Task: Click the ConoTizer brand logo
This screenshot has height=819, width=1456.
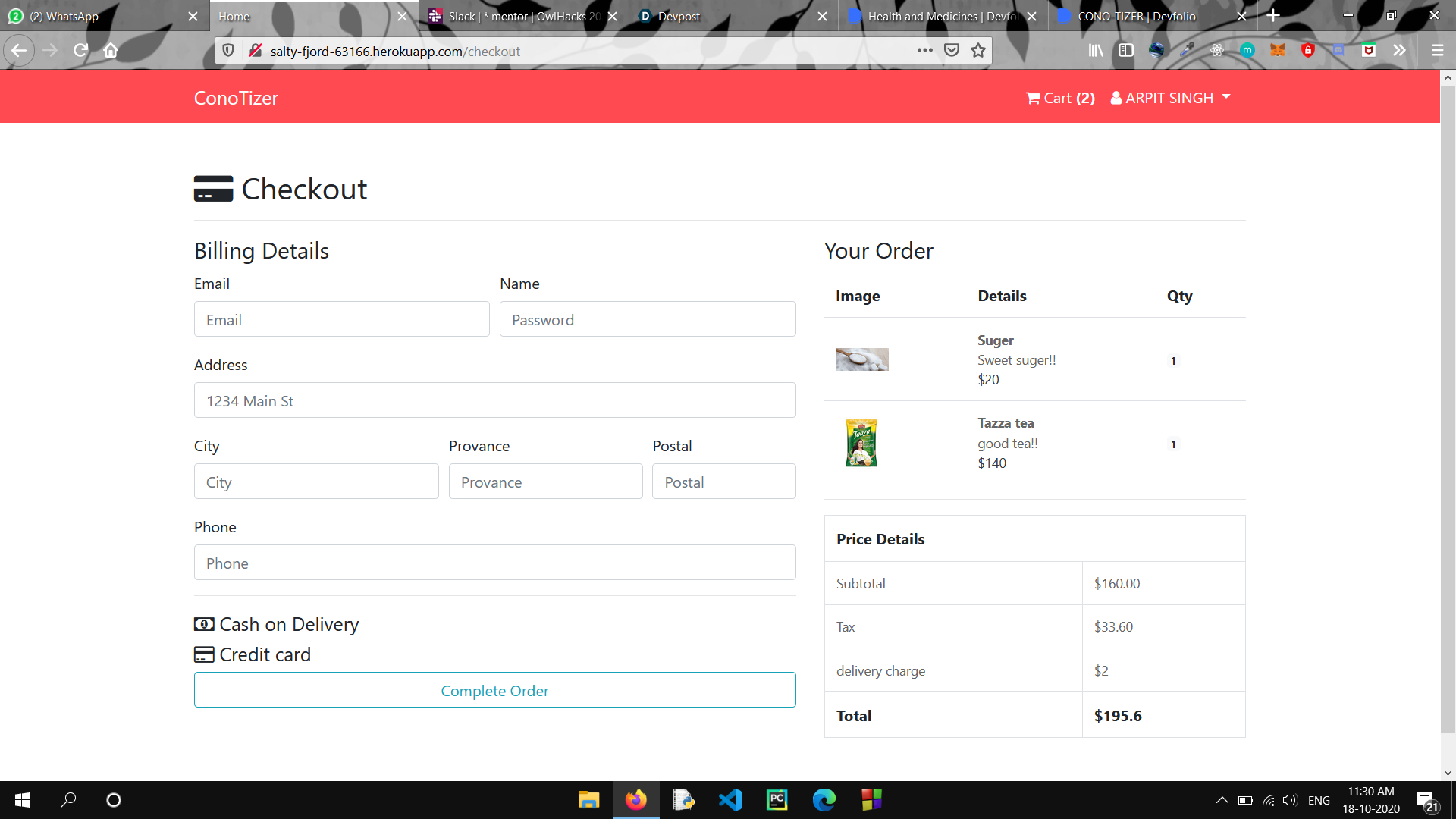Action: (236, 98)
